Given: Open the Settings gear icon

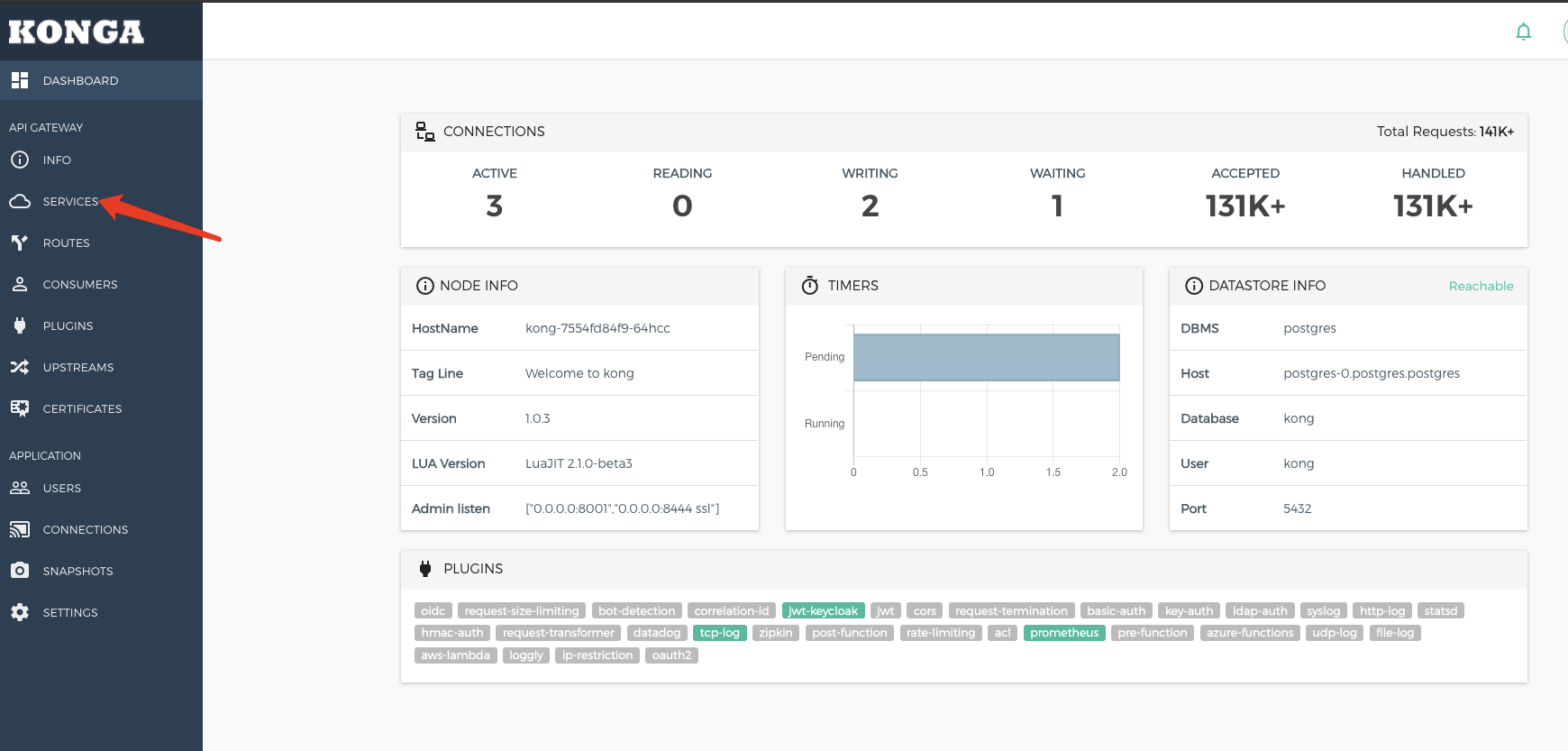Looking at the screenshot, I should [x=20, y=612].
